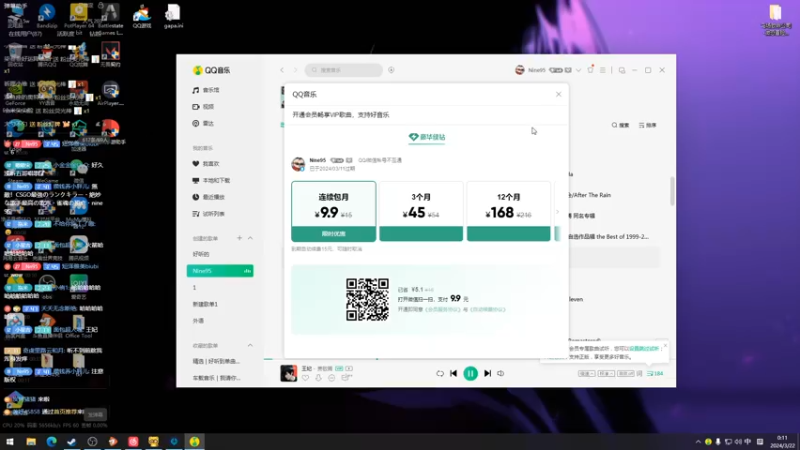
Task: Open the 音乐馆 music hall sidebar item
Action: coord(206,90)
